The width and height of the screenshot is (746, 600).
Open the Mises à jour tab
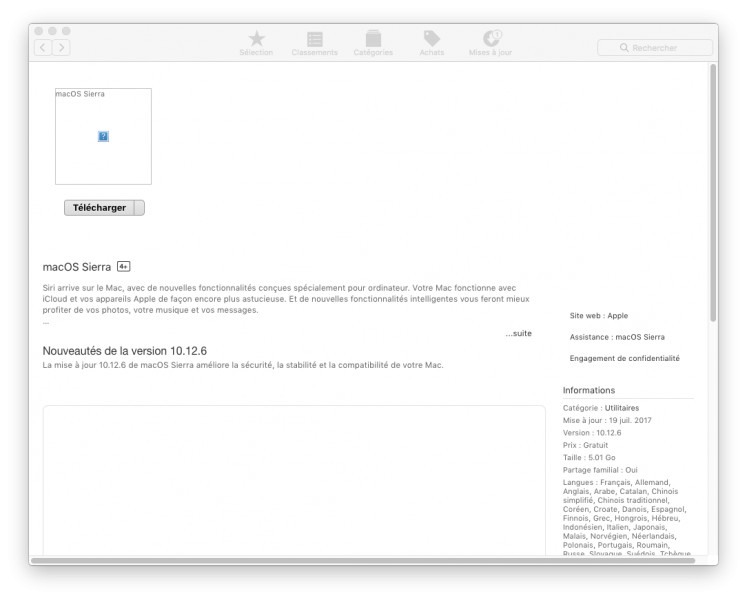[491, 43]
